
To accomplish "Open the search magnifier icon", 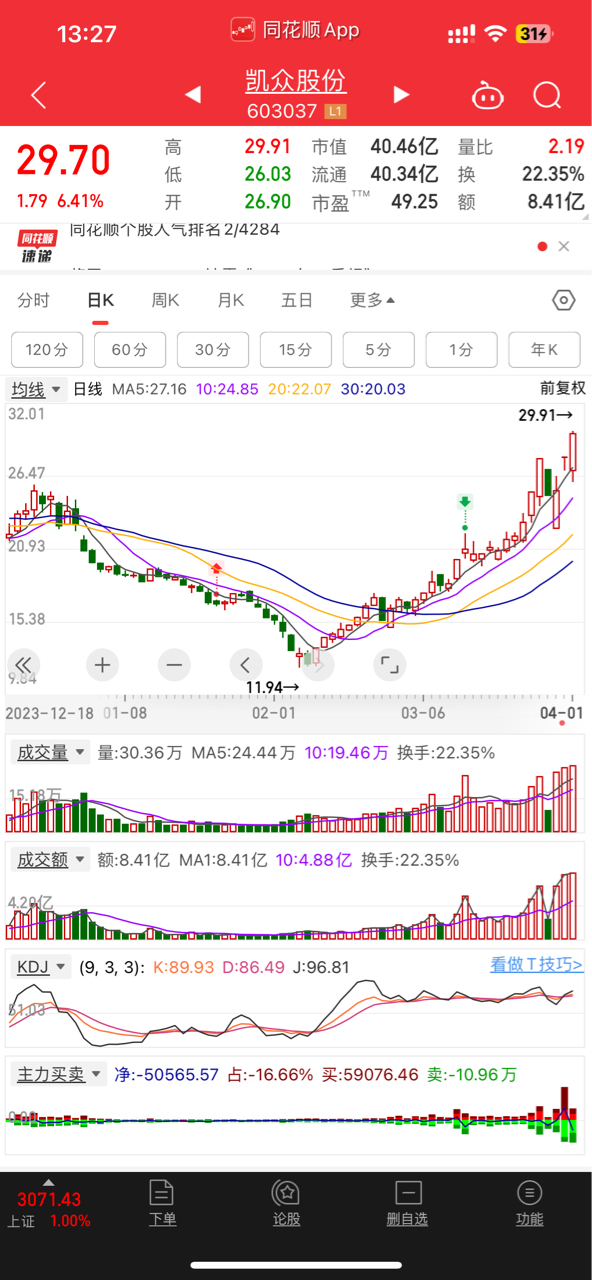I will (547, 96).
